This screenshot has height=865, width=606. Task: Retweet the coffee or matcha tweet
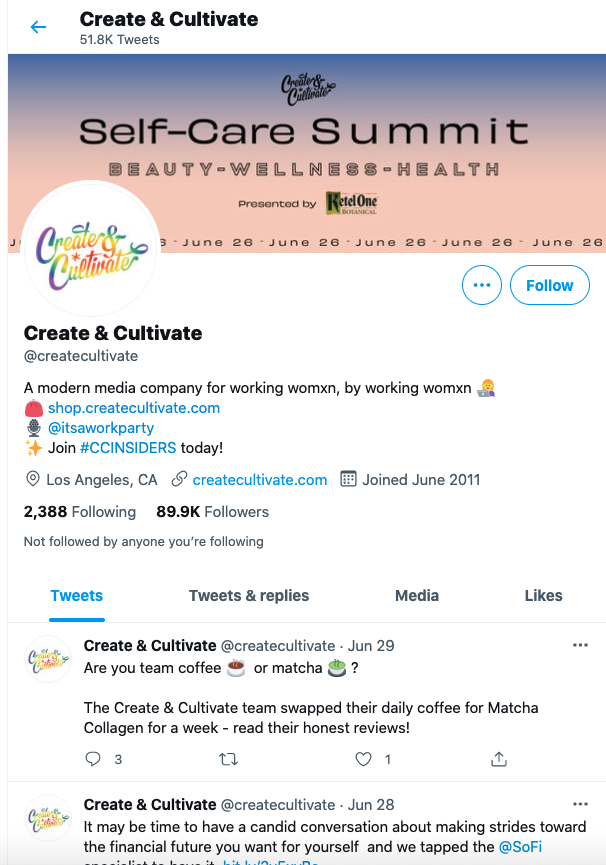click(x=228, y=760)
